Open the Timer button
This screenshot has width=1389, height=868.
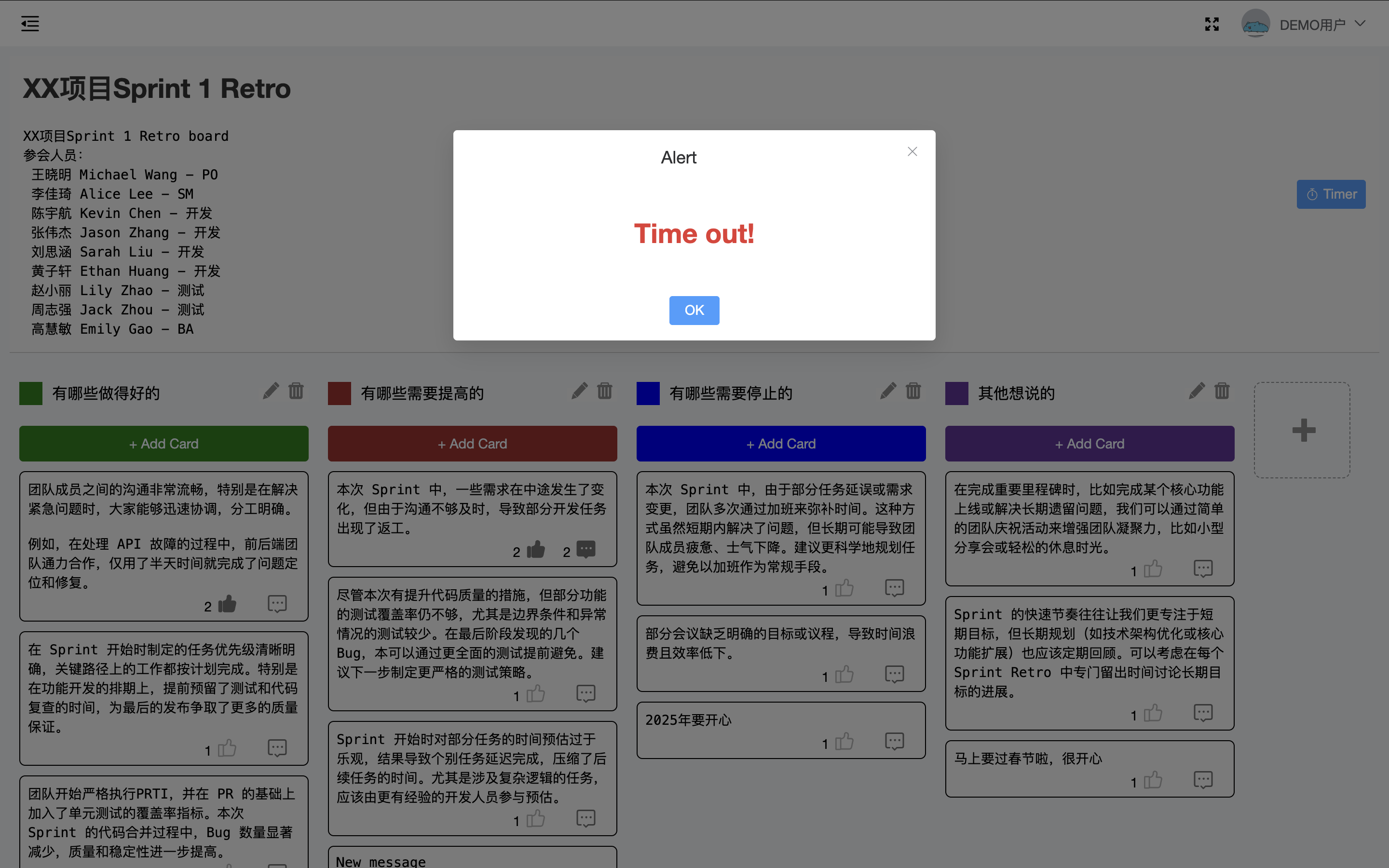tap(1331, 194)
